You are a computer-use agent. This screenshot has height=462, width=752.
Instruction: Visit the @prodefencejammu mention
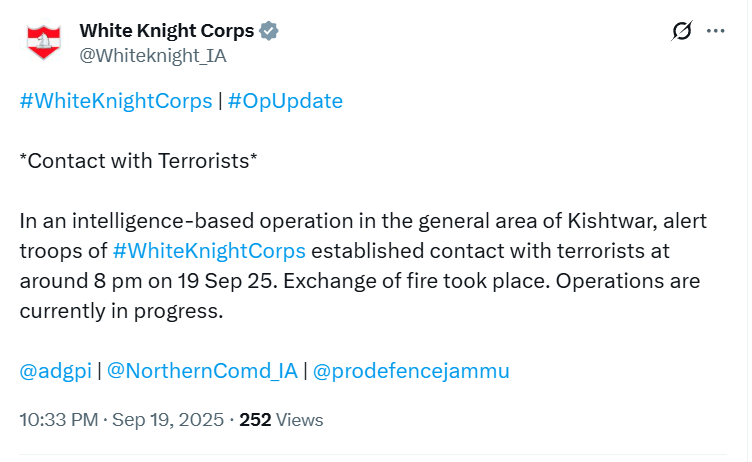tap(411, 371)
